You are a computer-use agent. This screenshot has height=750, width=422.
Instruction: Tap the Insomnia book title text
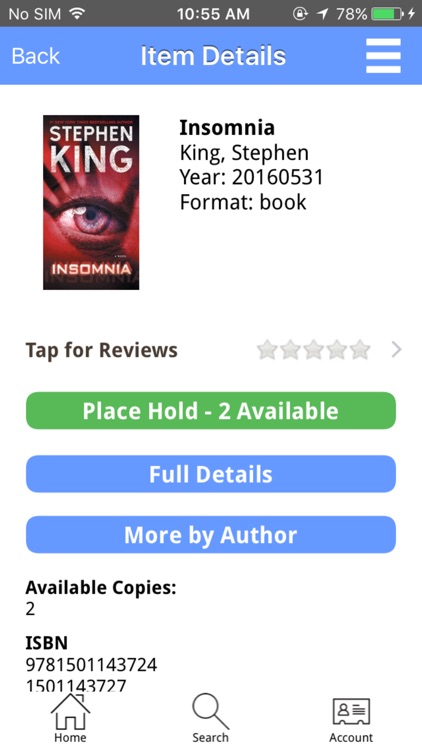point(227,128)
